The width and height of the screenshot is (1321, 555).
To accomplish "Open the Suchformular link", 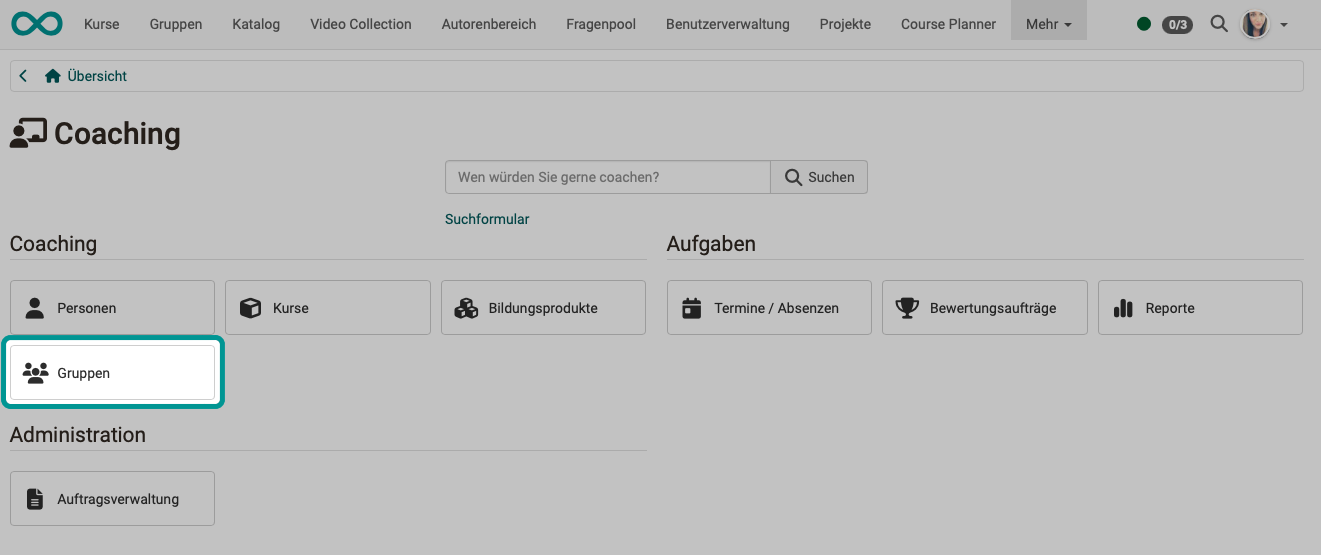I will click(x=487, y=219).
